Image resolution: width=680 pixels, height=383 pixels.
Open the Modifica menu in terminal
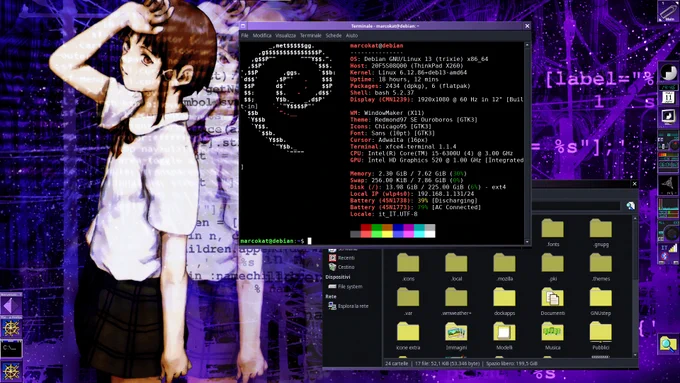point(262,36)
